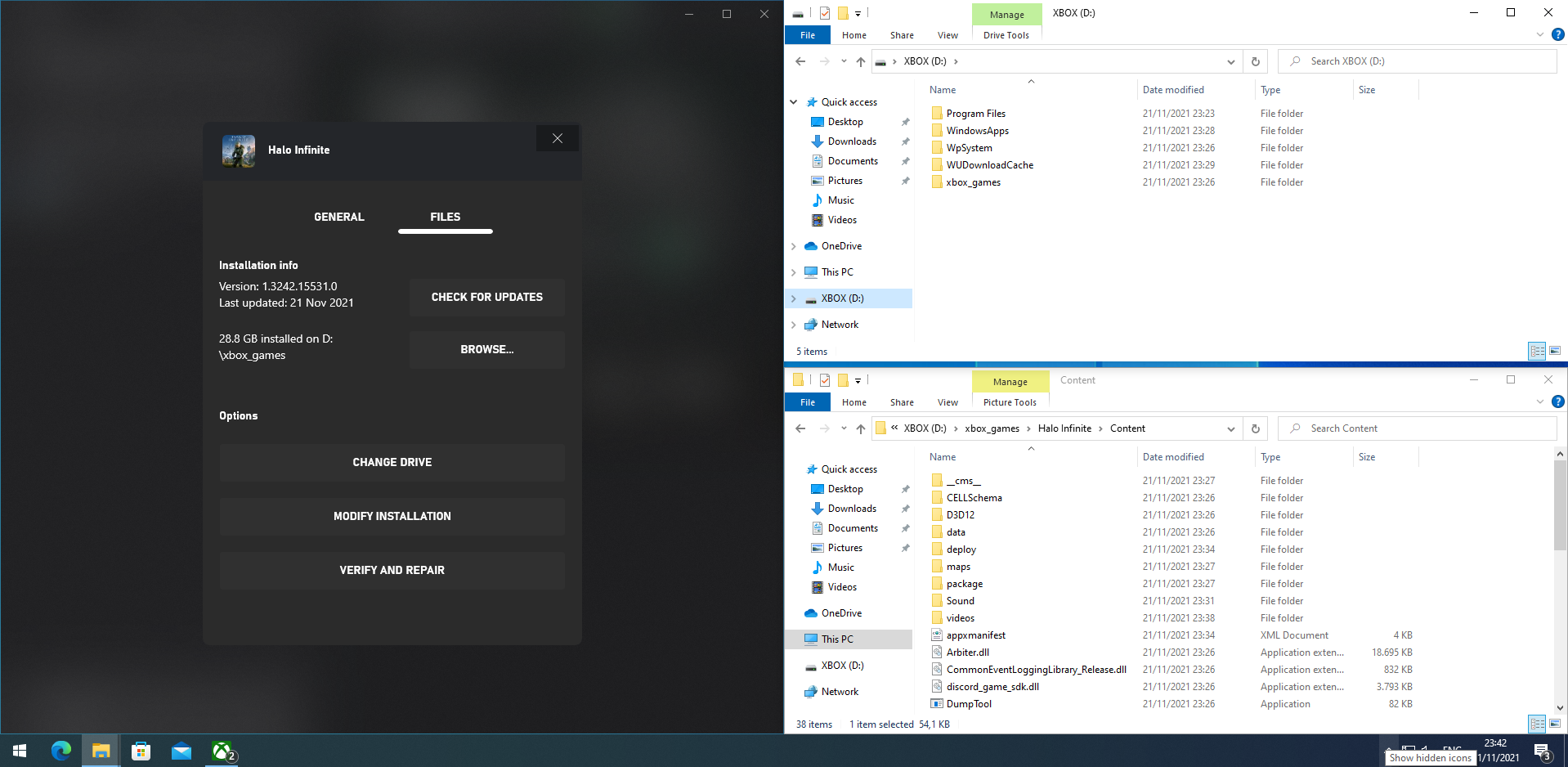Viewport: 1568px width, 767px height.
Task: Click inside the Search Content field
Action: click(x=1417, y=428)
